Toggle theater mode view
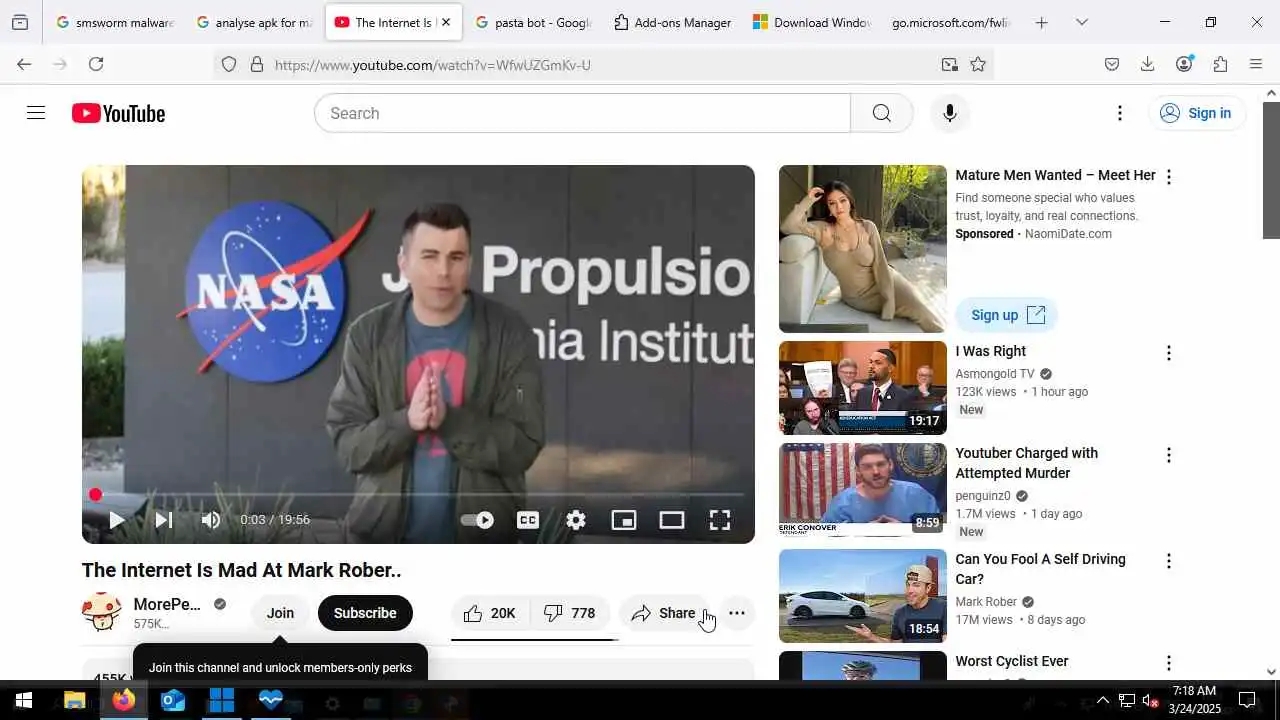The height and width of the screenshot is (720, 1280). click(x=672, y=520)
